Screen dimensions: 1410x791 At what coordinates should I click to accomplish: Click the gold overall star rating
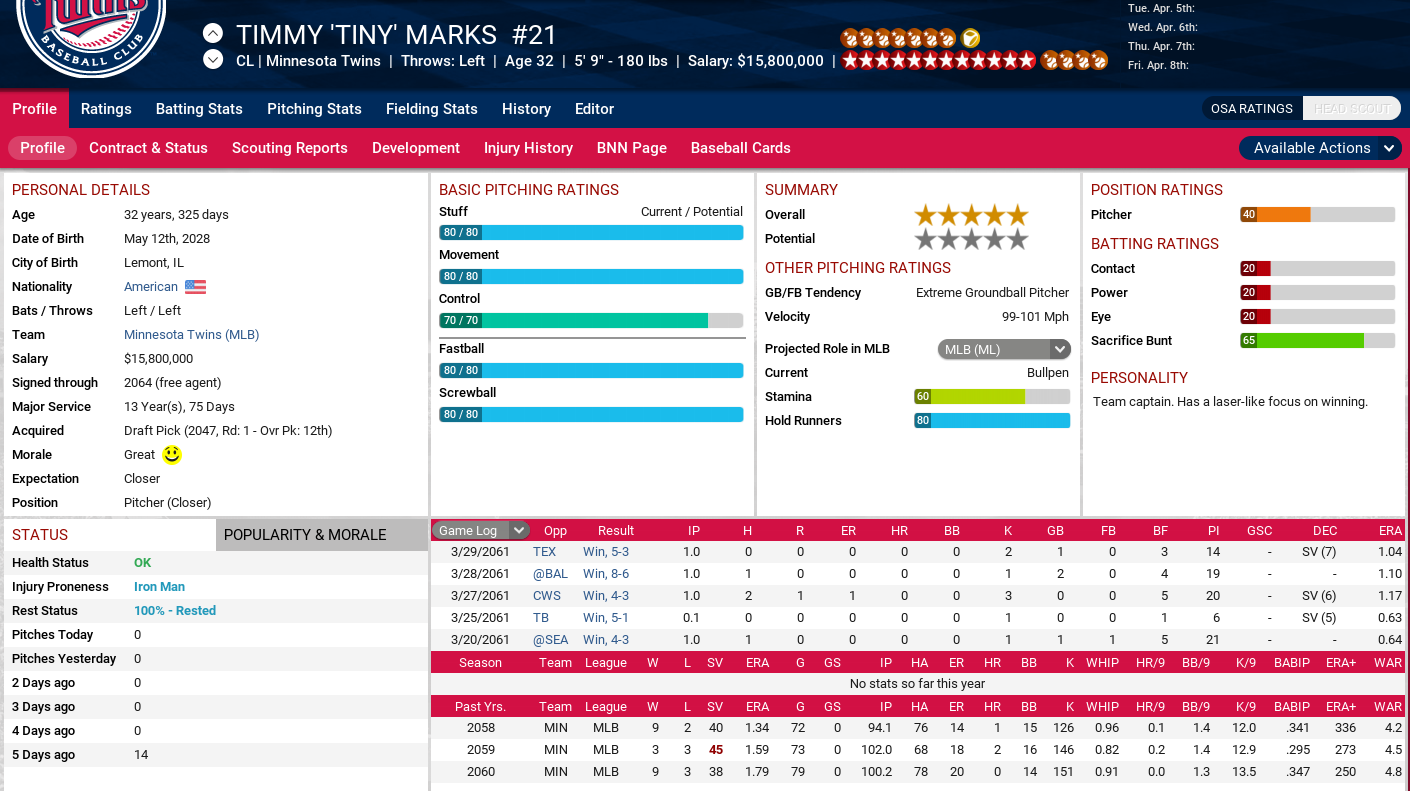pos(970,215)
